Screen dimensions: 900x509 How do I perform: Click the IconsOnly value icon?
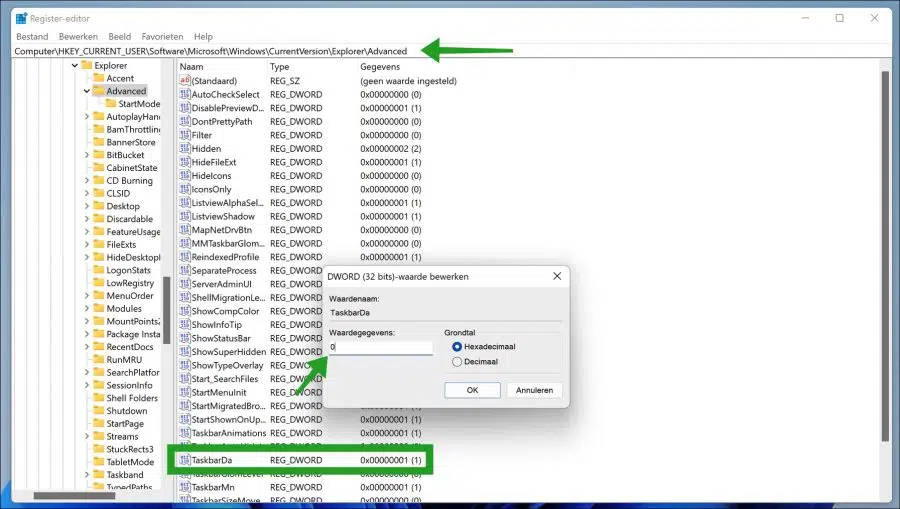(185, 189)
